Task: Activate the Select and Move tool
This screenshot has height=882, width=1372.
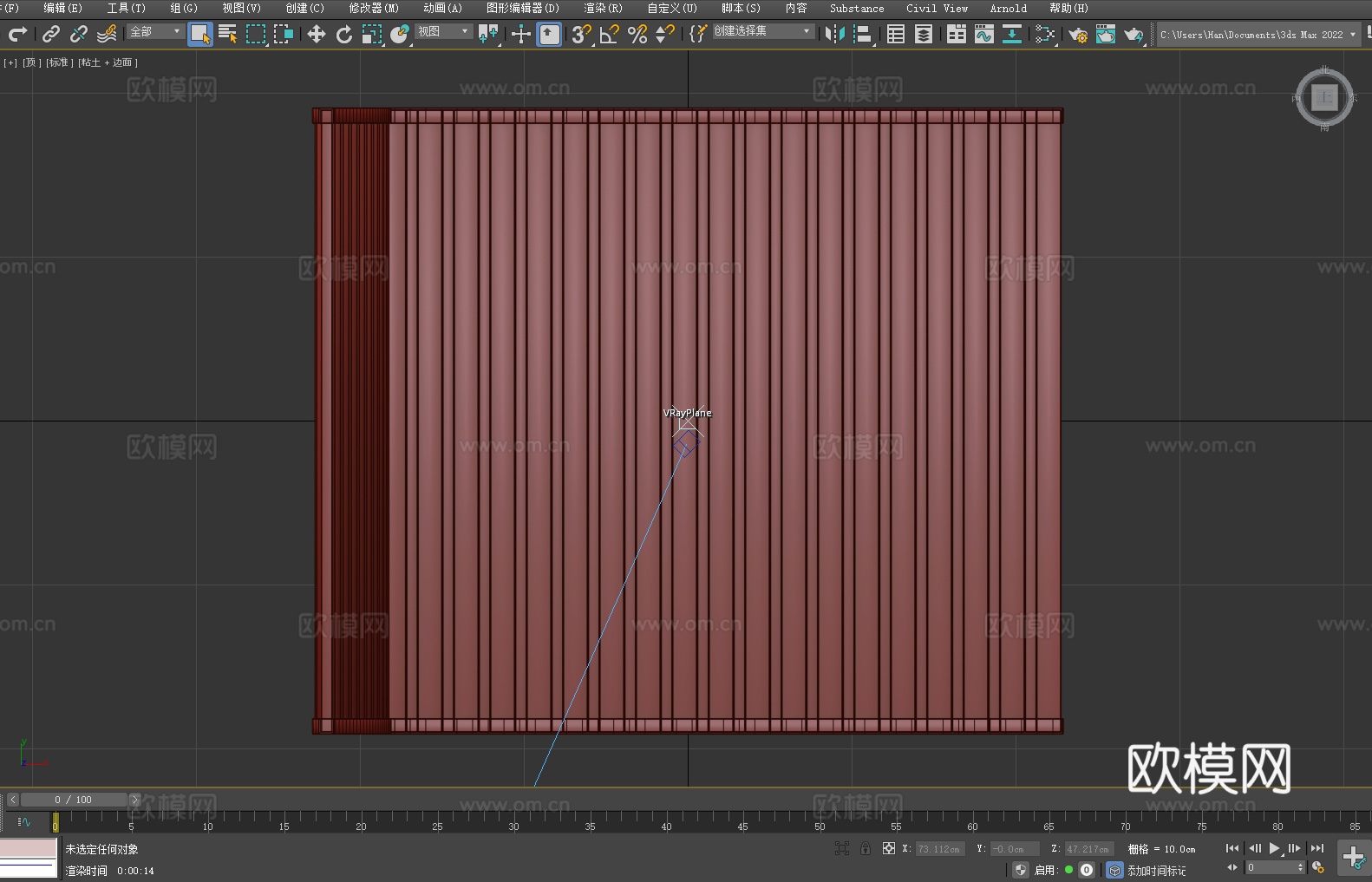Action: pos(317,34)
